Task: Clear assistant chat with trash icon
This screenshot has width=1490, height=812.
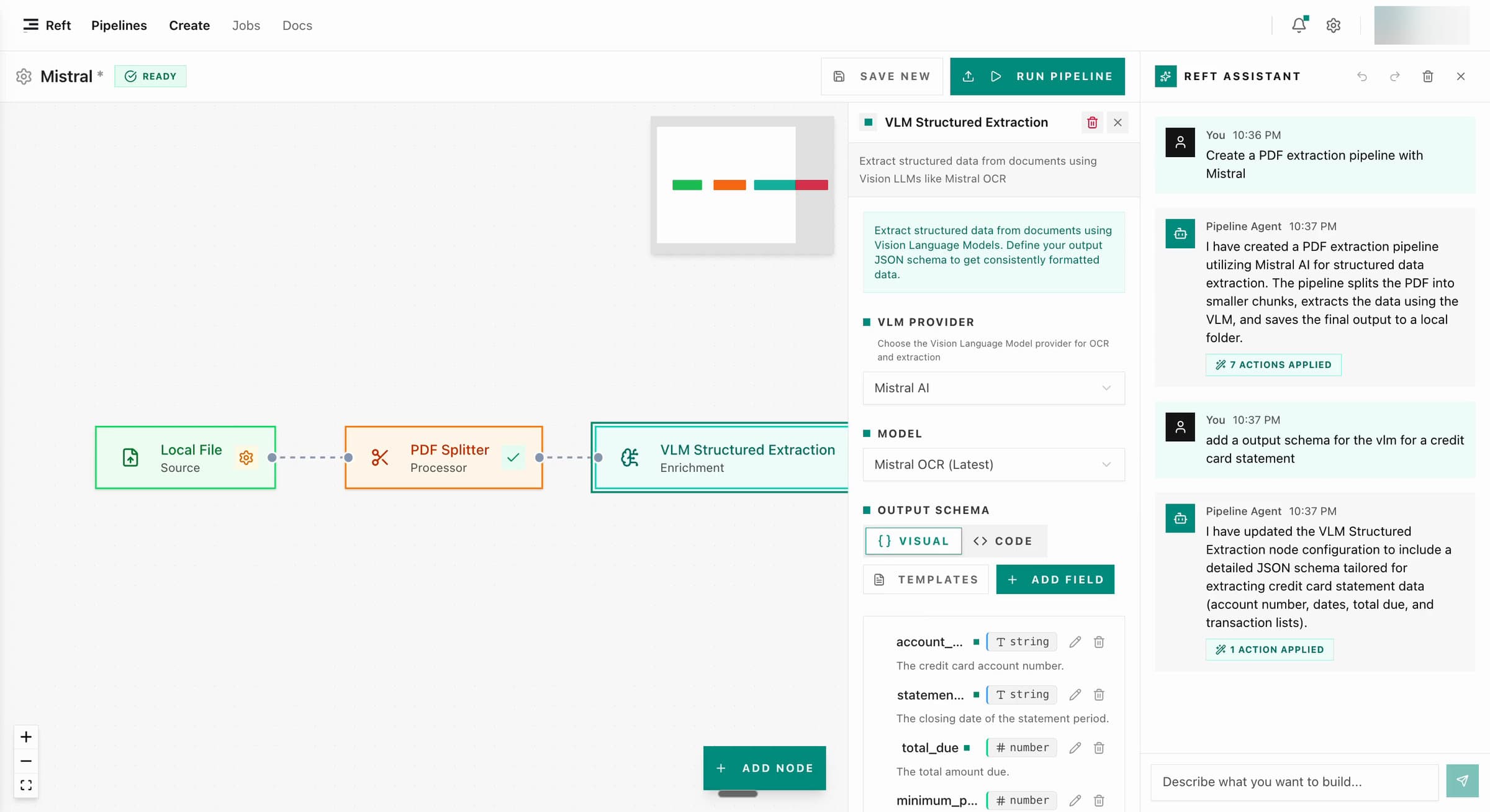Action: 1427,76
